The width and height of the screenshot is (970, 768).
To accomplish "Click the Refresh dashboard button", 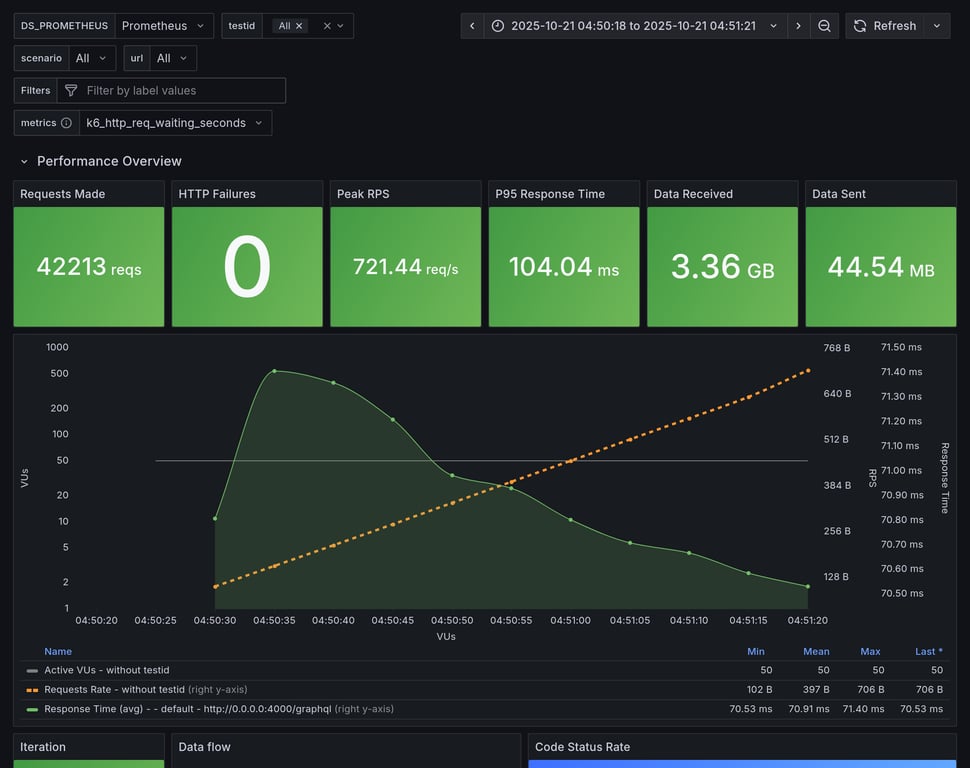I will point(884,26).
